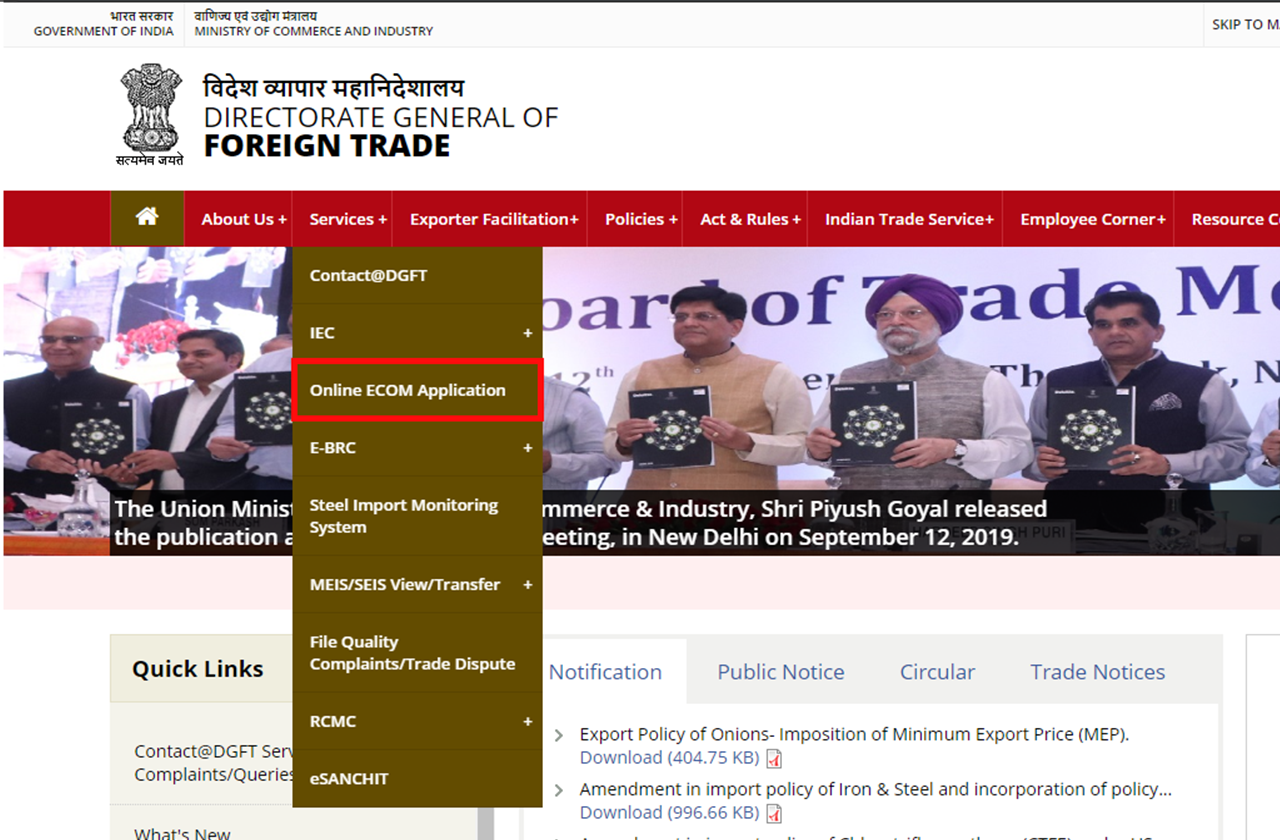Click the Export Policy of Onions notification text
The image size is (1280, 840).
click(x=854, y=734)
